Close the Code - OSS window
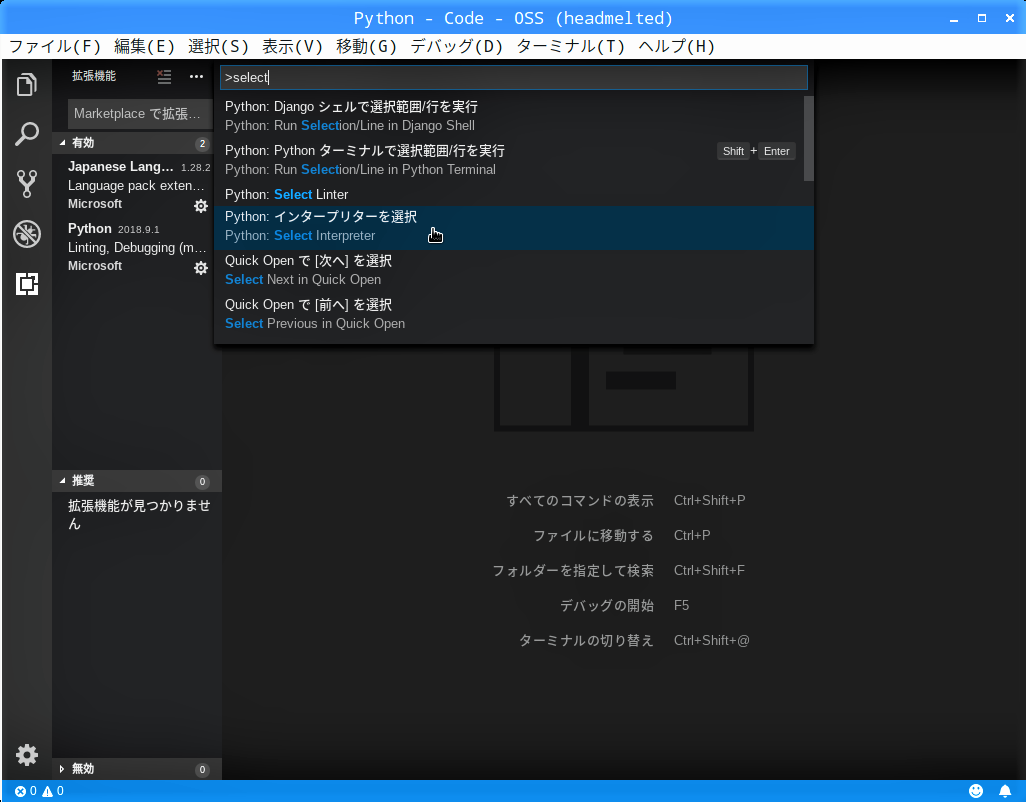Screen dimensions: 1026x802 1010,18
